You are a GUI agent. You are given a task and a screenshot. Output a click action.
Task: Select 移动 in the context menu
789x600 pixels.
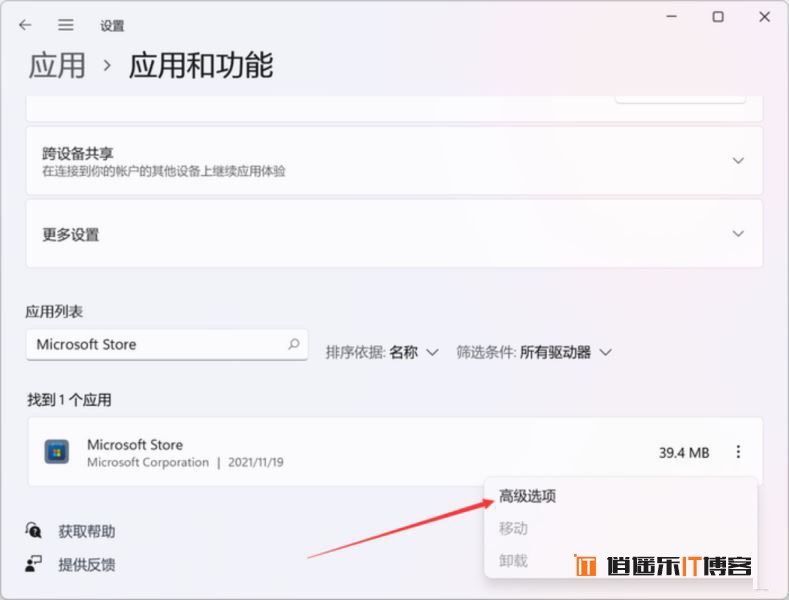[x=513, y=529]
